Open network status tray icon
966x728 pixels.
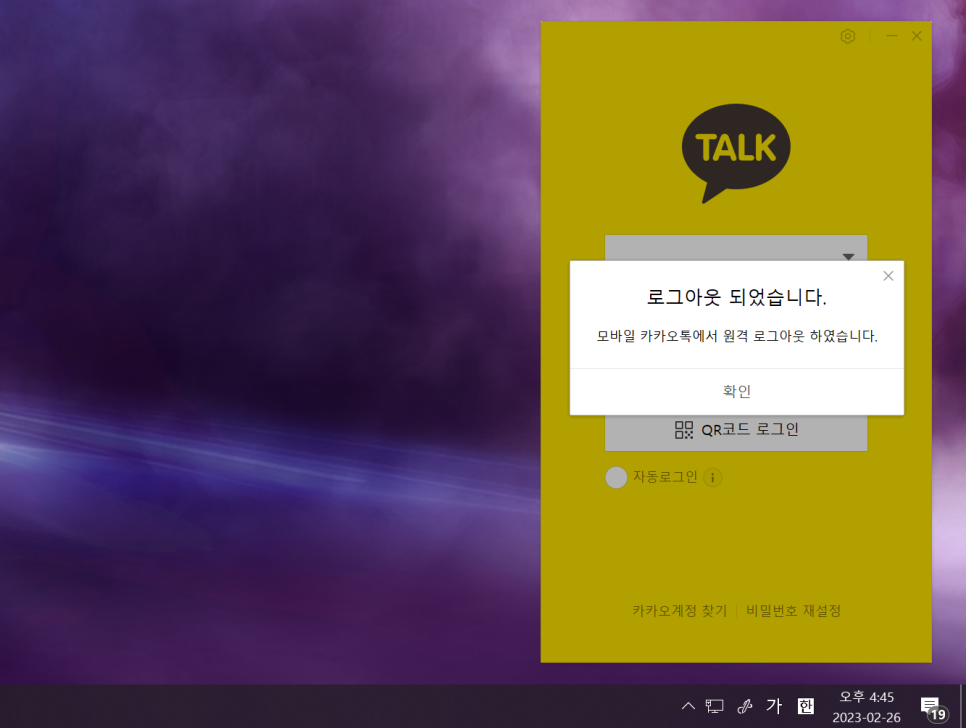[x=715, y=706]
